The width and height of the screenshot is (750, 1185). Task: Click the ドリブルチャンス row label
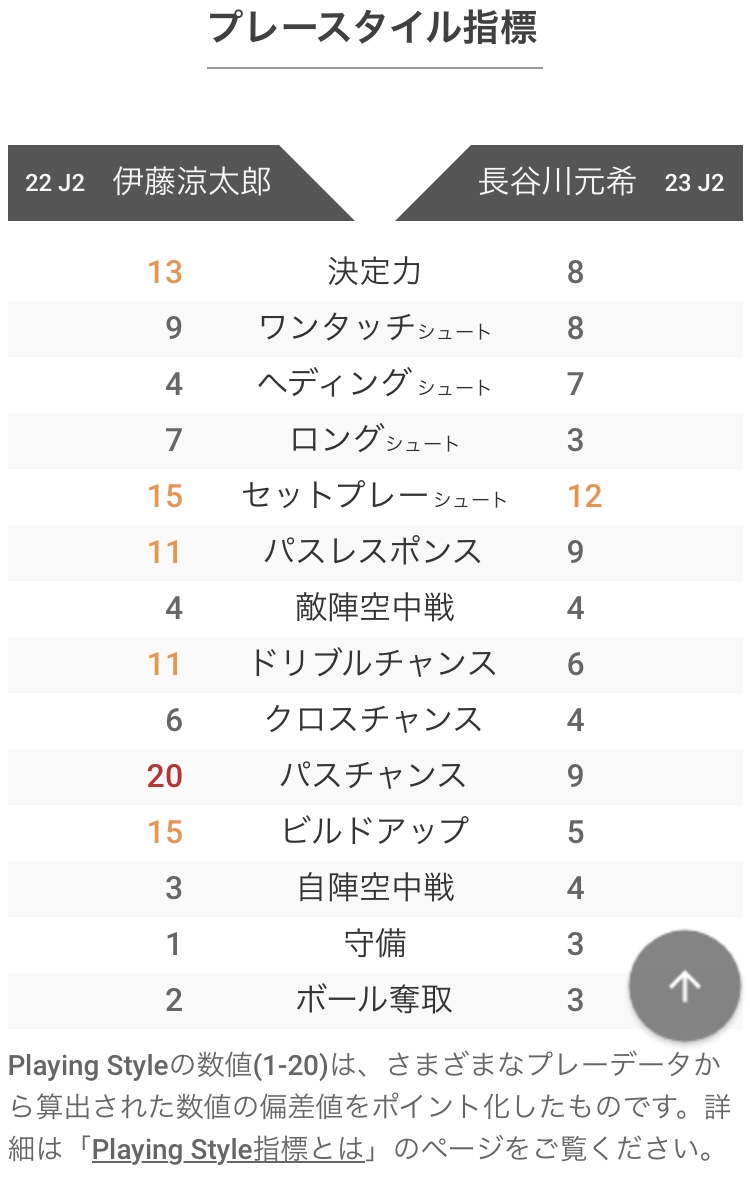pos(375,664)
